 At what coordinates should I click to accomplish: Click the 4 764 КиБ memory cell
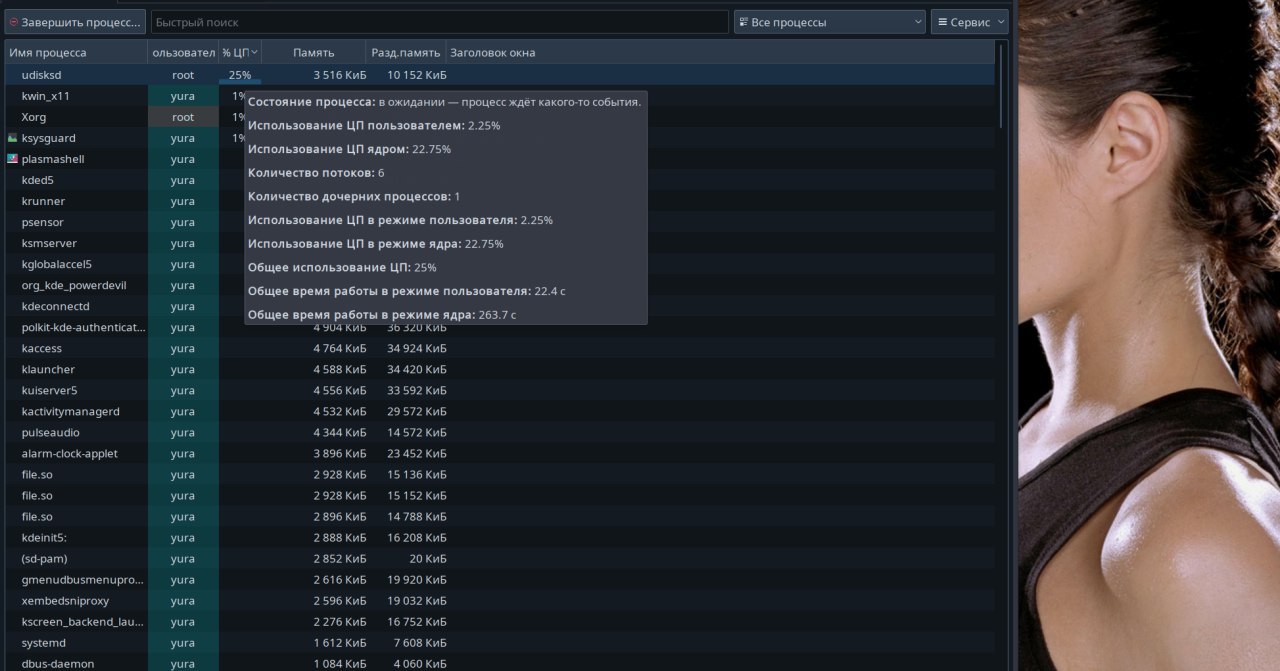(340, 348)
